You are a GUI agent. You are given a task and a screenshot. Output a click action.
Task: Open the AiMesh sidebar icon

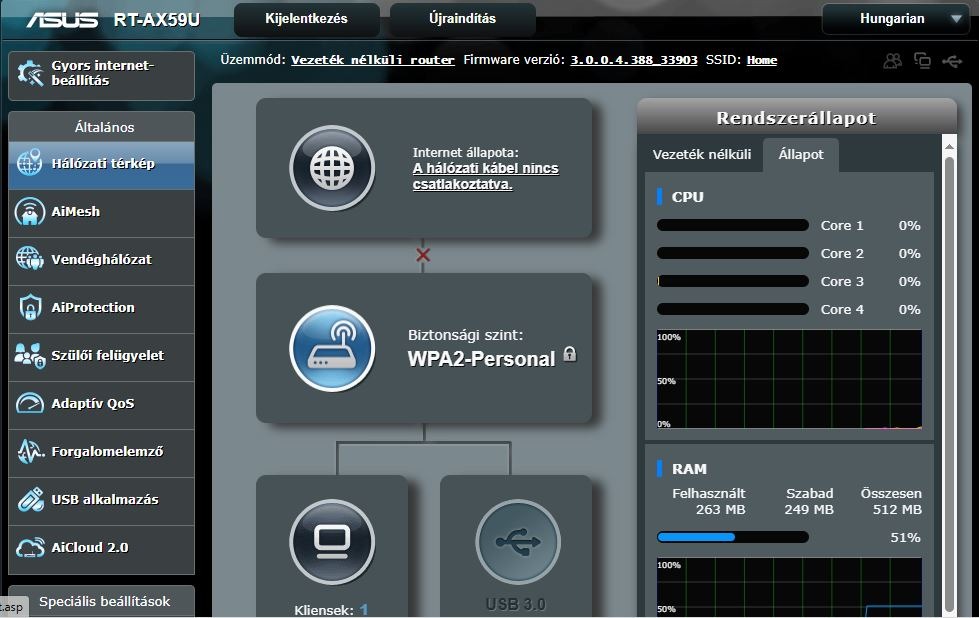pos(29,211)
